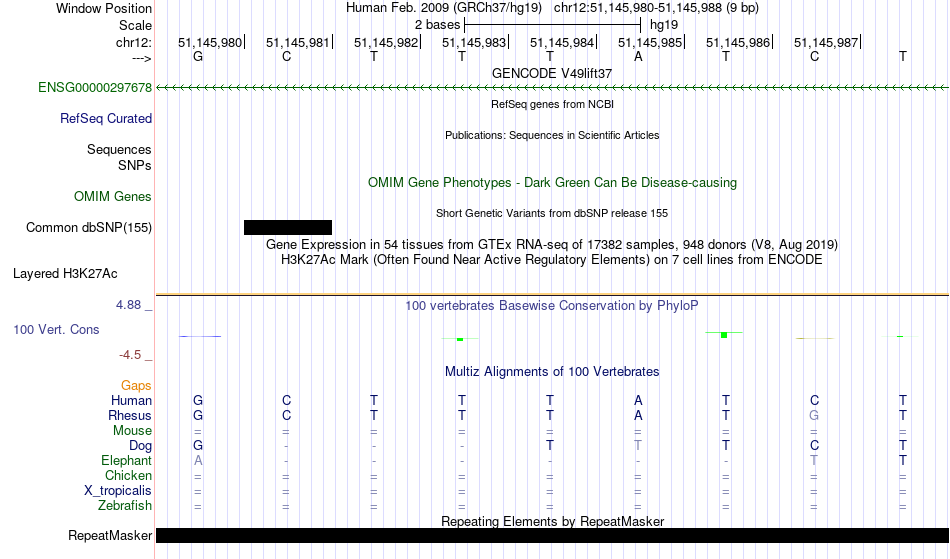This screenshot has width=950, height=559.
Task: Click Publications: Sequences in Scientific Articles title
Action: (552, 135)
